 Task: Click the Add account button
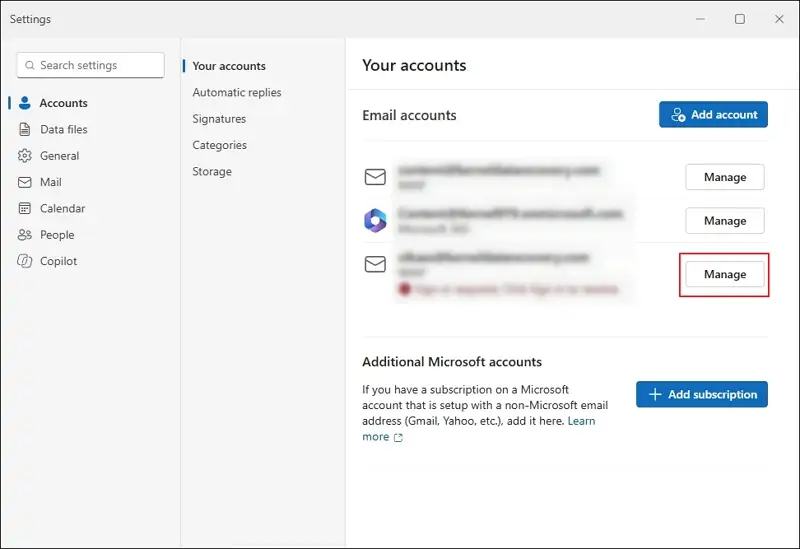coord(713,114)
